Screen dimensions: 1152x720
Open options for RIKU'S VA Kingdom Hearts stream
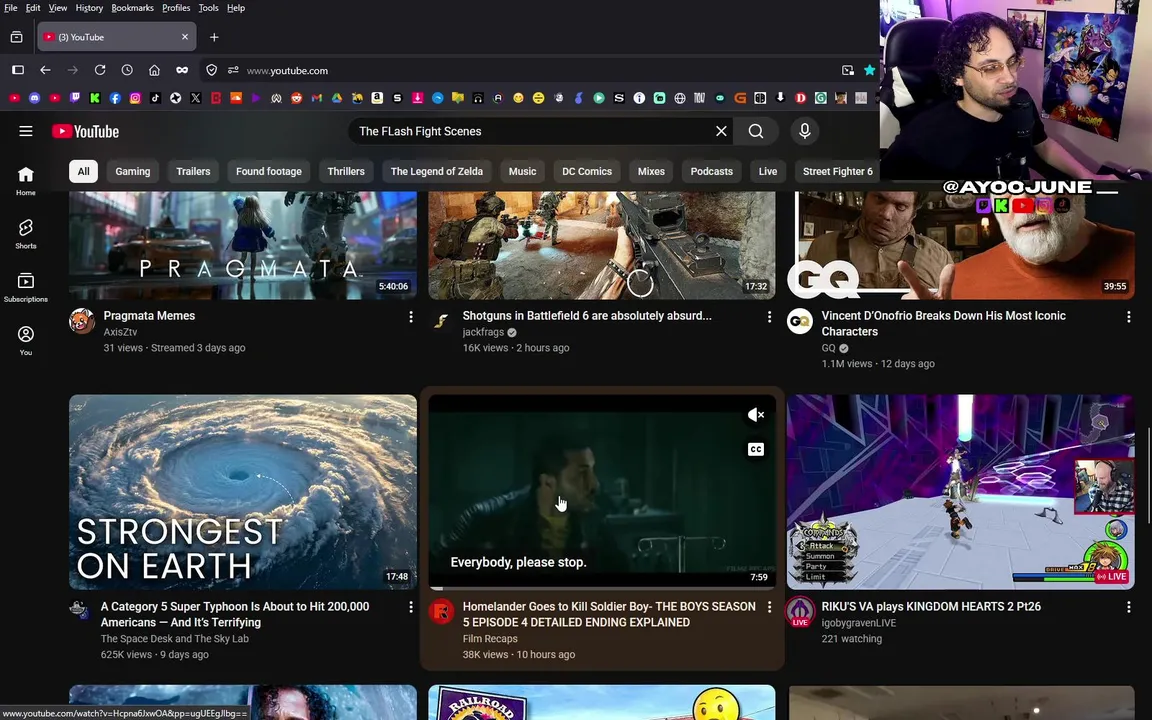click(x=1128, y=607)
